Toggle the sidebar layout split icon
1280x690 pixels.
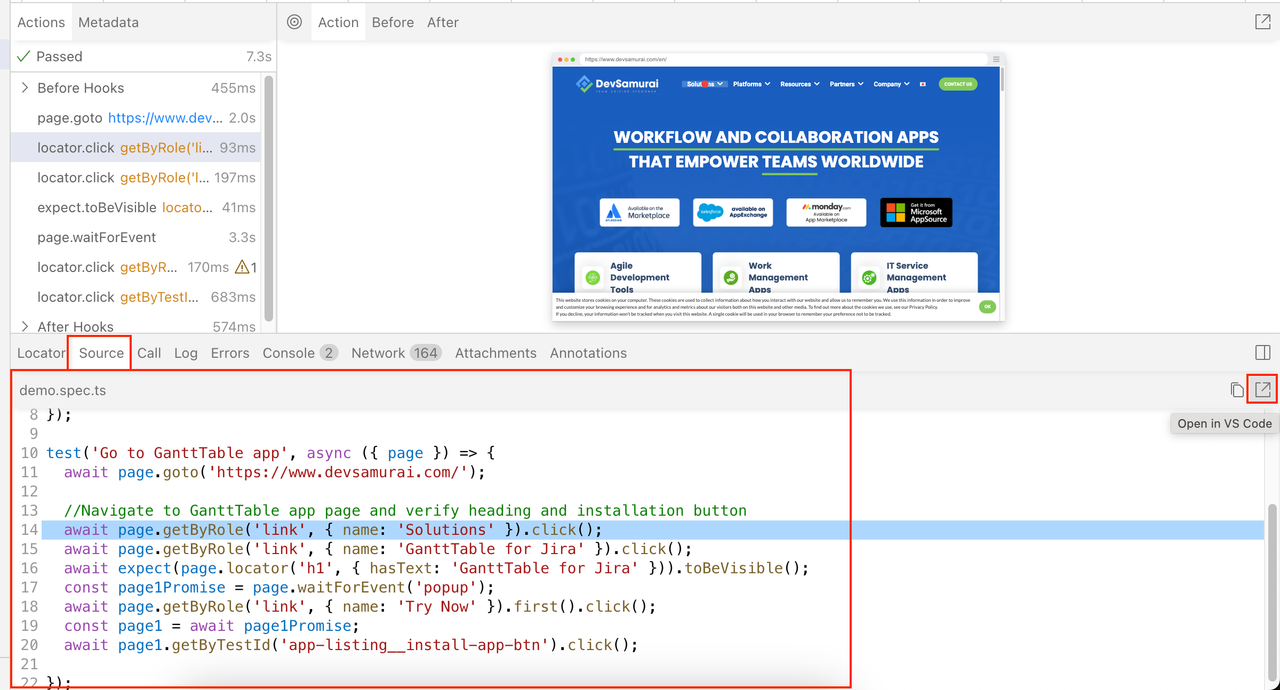pyautogui.click(x=1263, y=353)
